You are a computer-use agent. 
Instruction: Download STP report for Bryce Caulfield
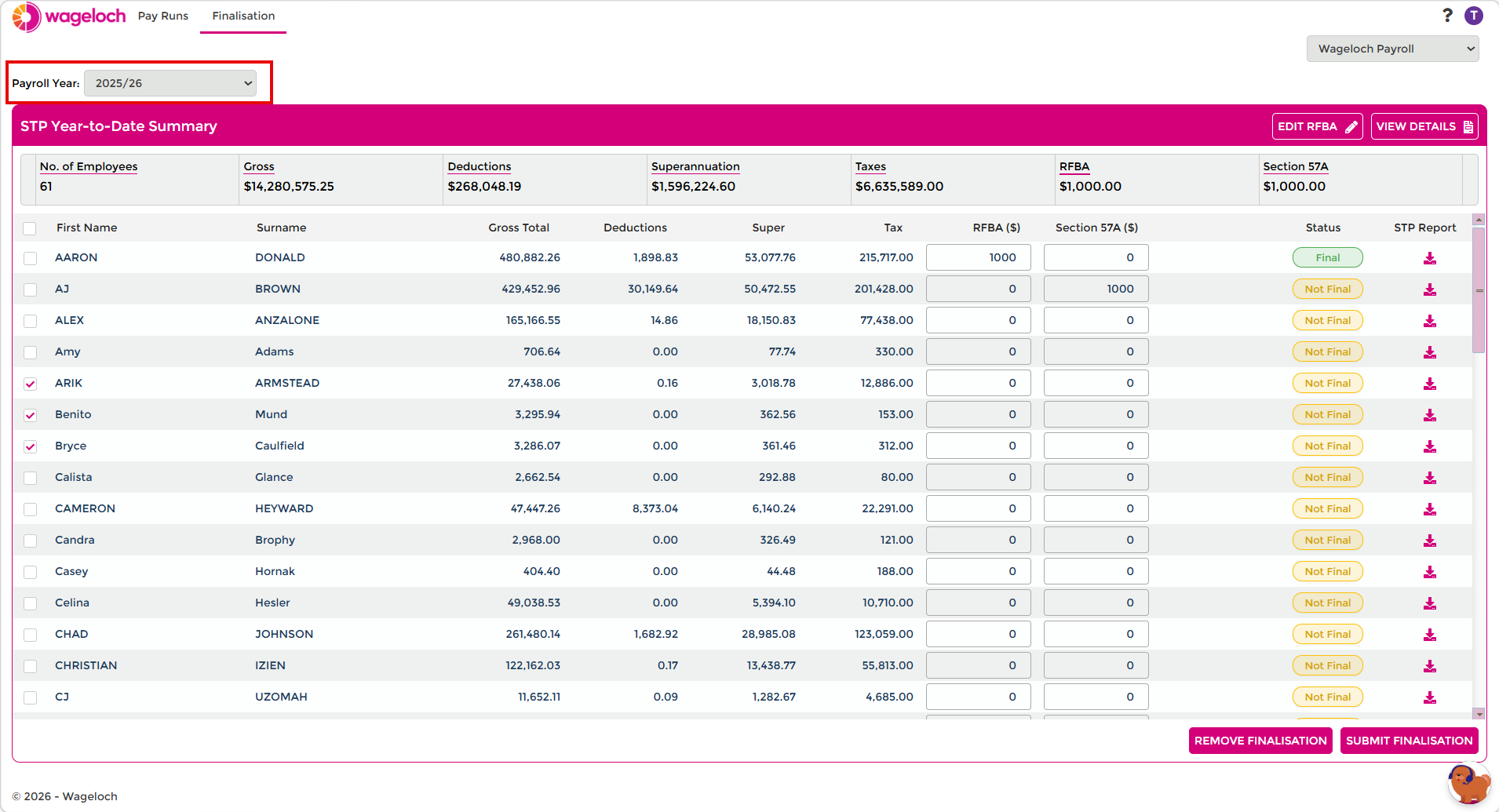[x=1430, y=446]
